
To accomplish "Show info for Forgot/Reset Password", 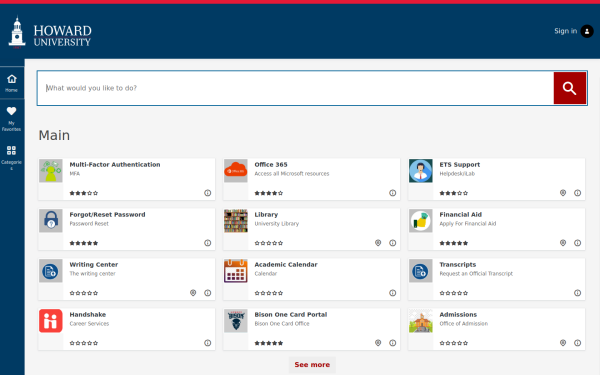I will coord(207,243).
